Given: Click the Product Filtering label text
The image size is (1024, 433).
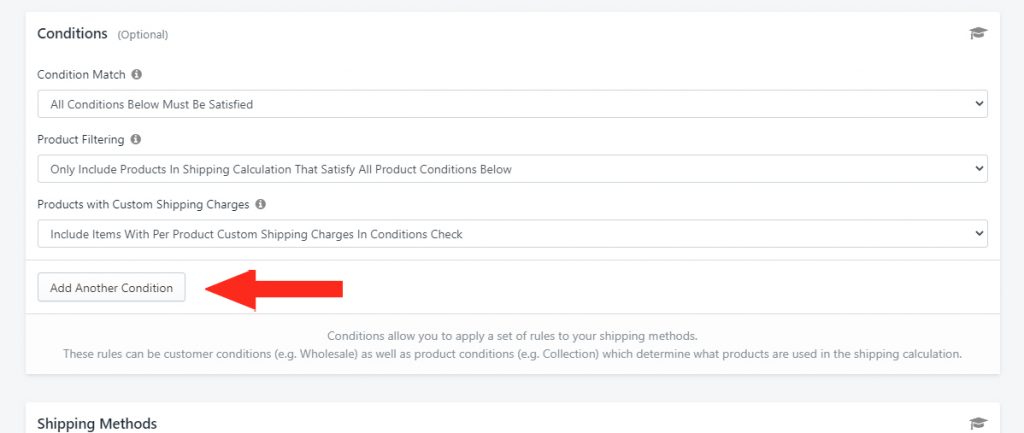Looking at the screenshot, I should coord(80,139).
